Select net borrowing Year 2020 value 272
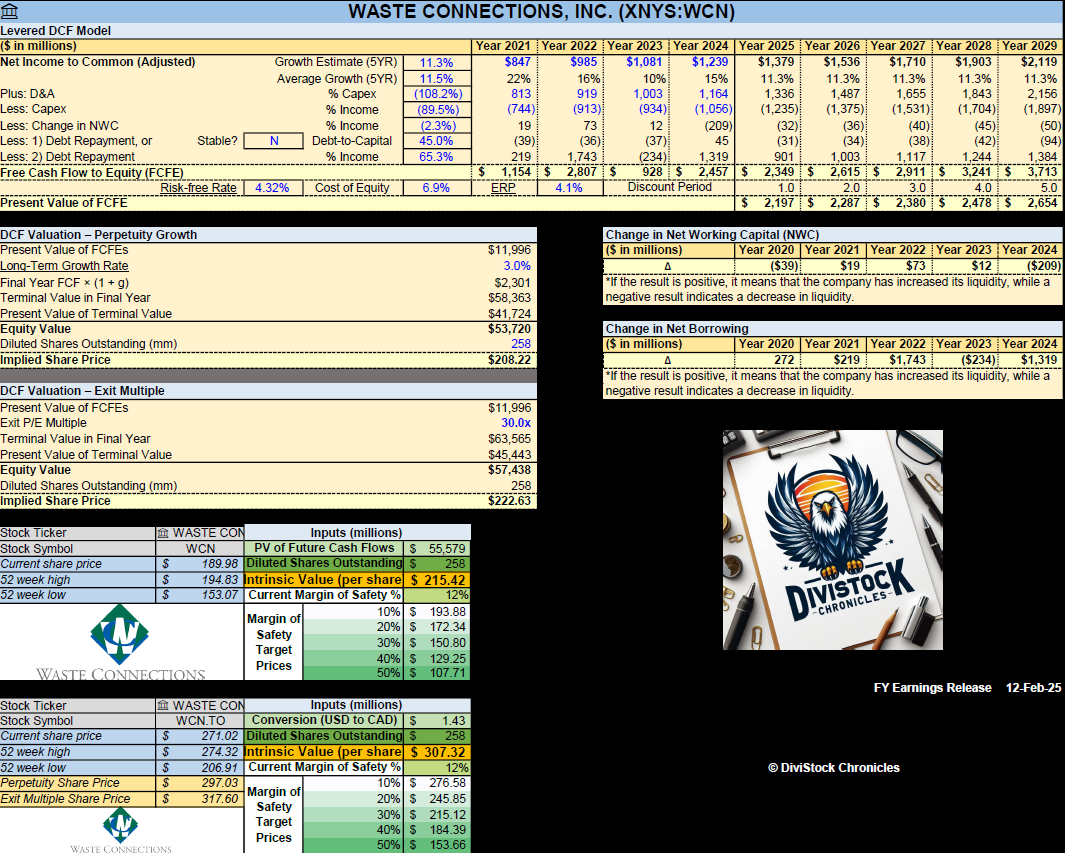1066x853 pixels. (x=768, y=360)
